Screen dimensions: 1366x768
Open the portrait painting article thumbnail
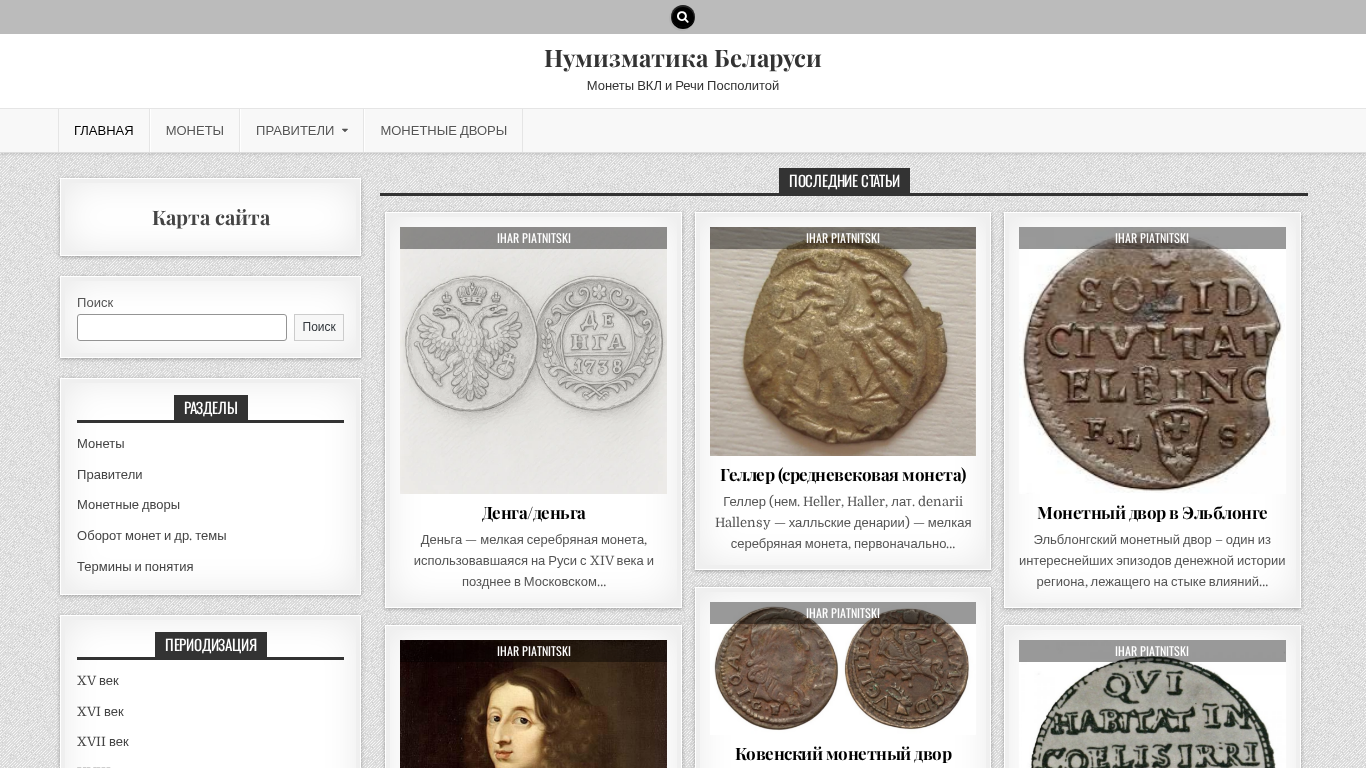pos(533,704)
